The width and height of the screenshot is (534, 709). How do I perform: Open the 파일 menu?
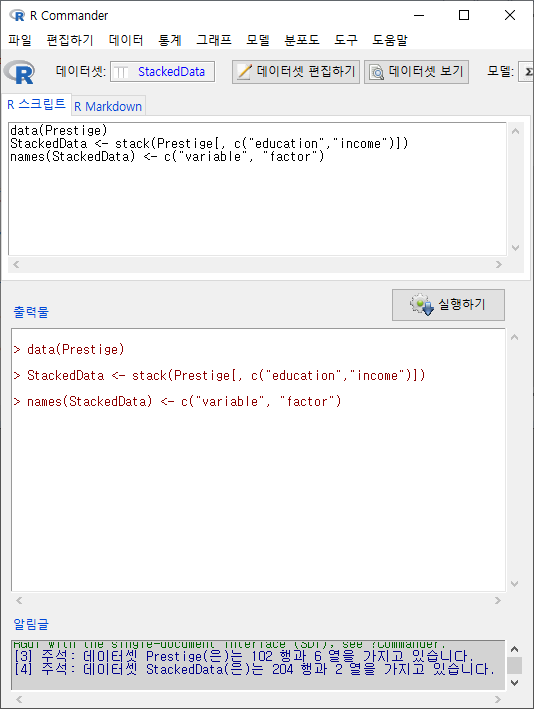[x=20, y=40]
